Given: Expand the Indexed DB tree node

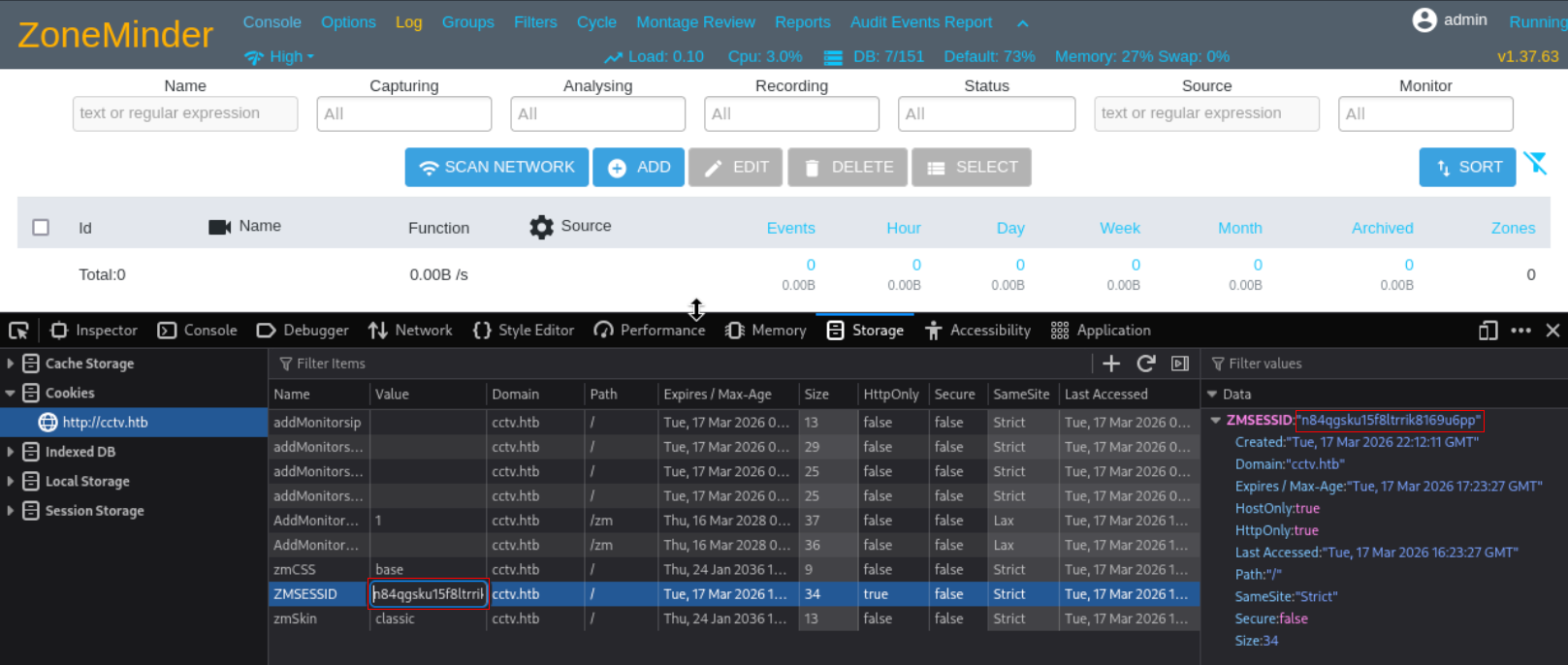Looking at the screenshot, I should tap(11, 452).
